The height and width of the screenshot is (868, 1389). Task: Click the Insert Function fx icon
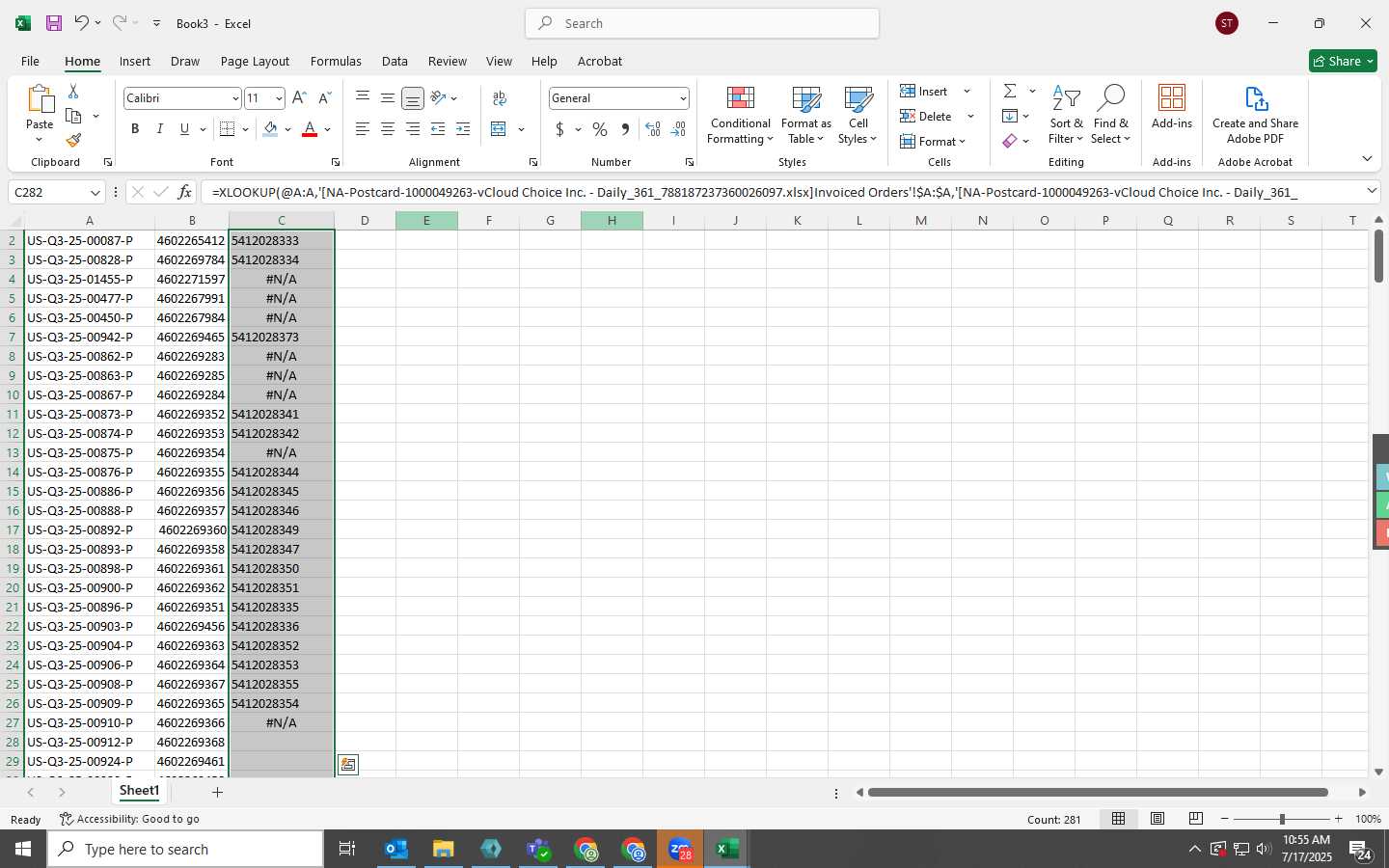point(185,192)
